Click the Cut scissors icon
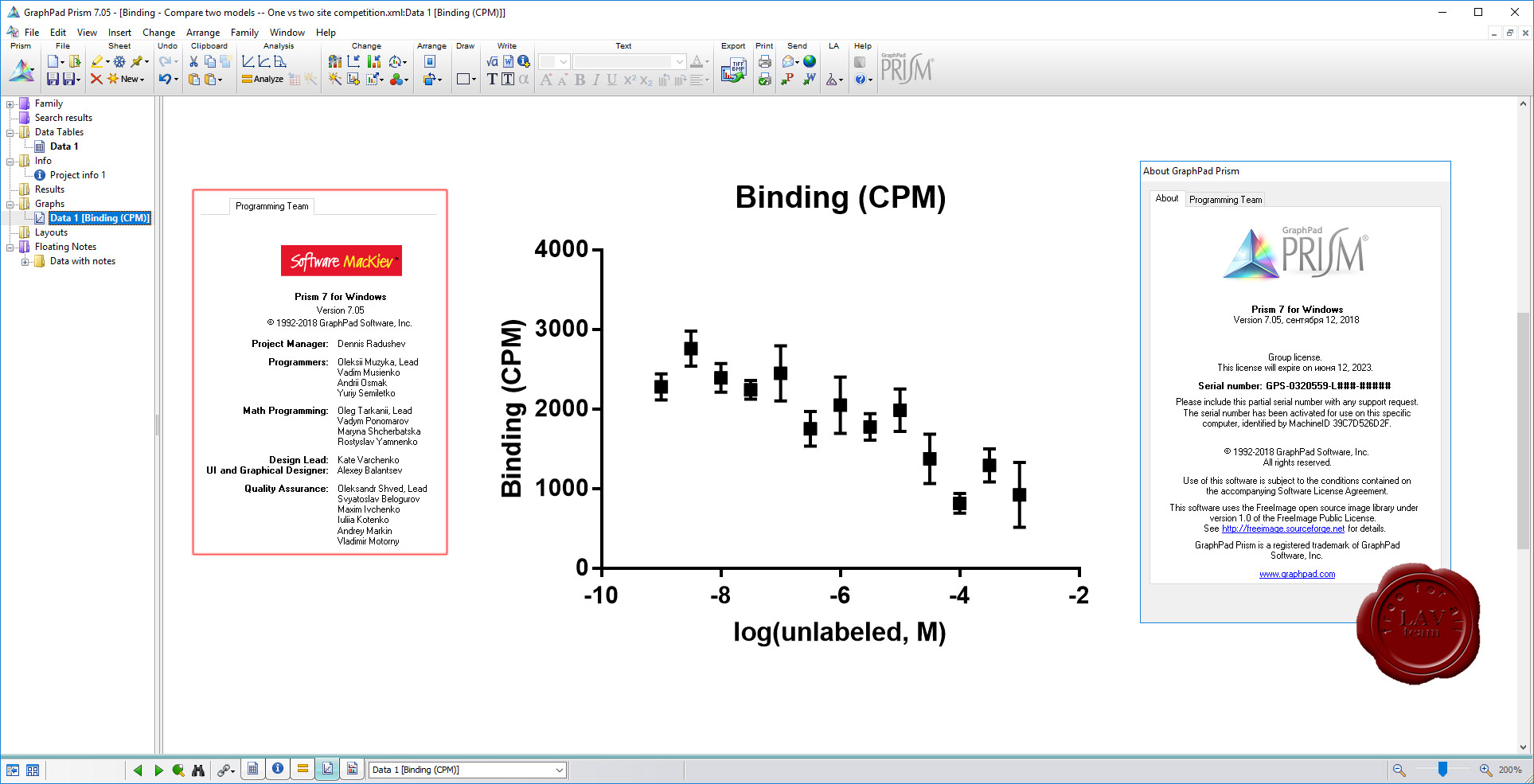1534x784 pixels. tap(193, 61)
